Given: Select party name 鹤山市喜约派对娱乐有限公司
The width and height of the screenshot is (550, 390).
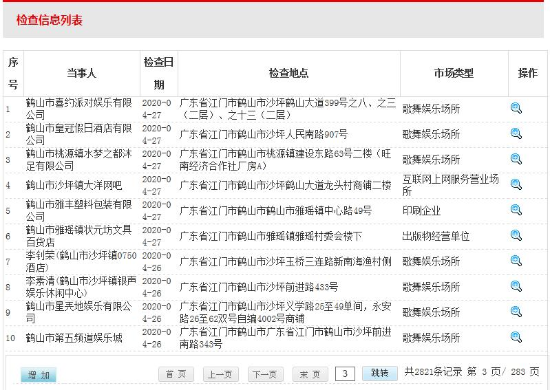Looking at the screenshot, I should click(x=79, y=108).
